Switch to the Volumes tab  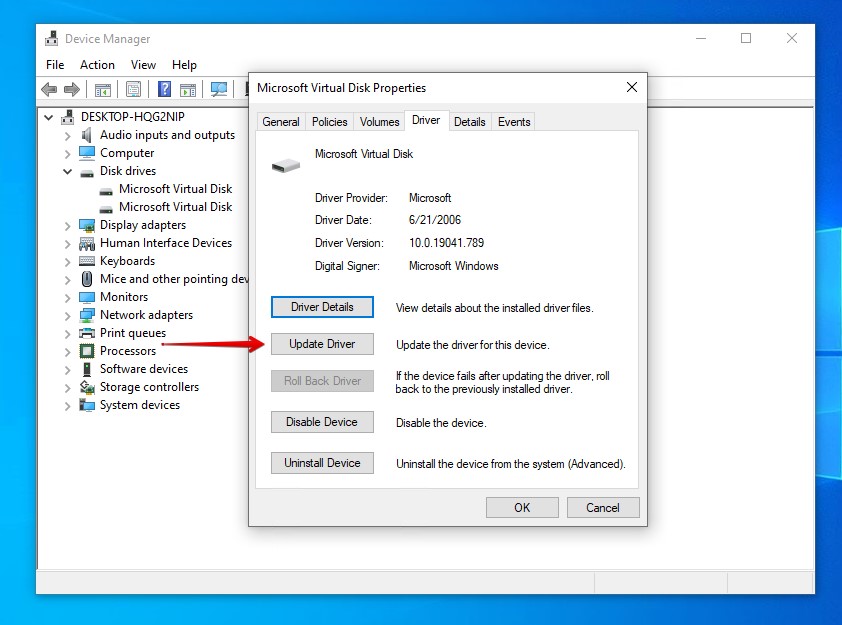coord(380,122)
